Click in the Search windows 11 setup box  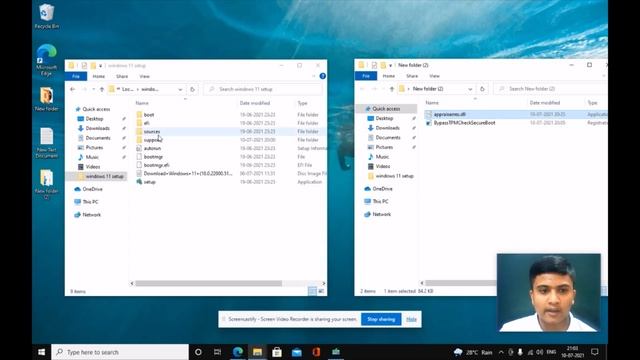[264, 89]
